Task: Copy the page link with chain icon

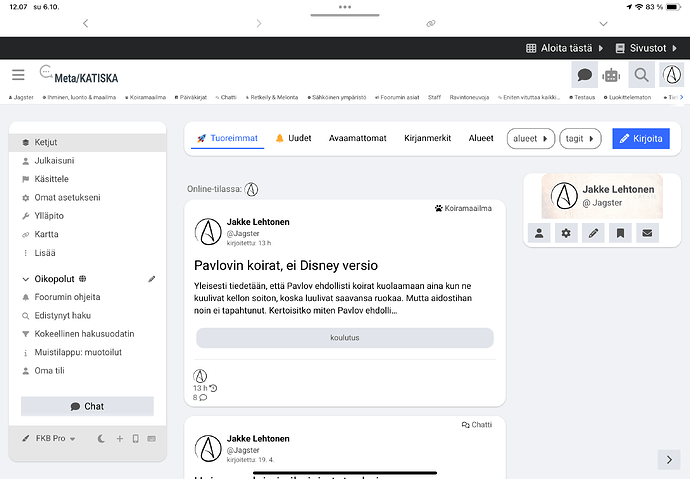Action: point(431,23)
